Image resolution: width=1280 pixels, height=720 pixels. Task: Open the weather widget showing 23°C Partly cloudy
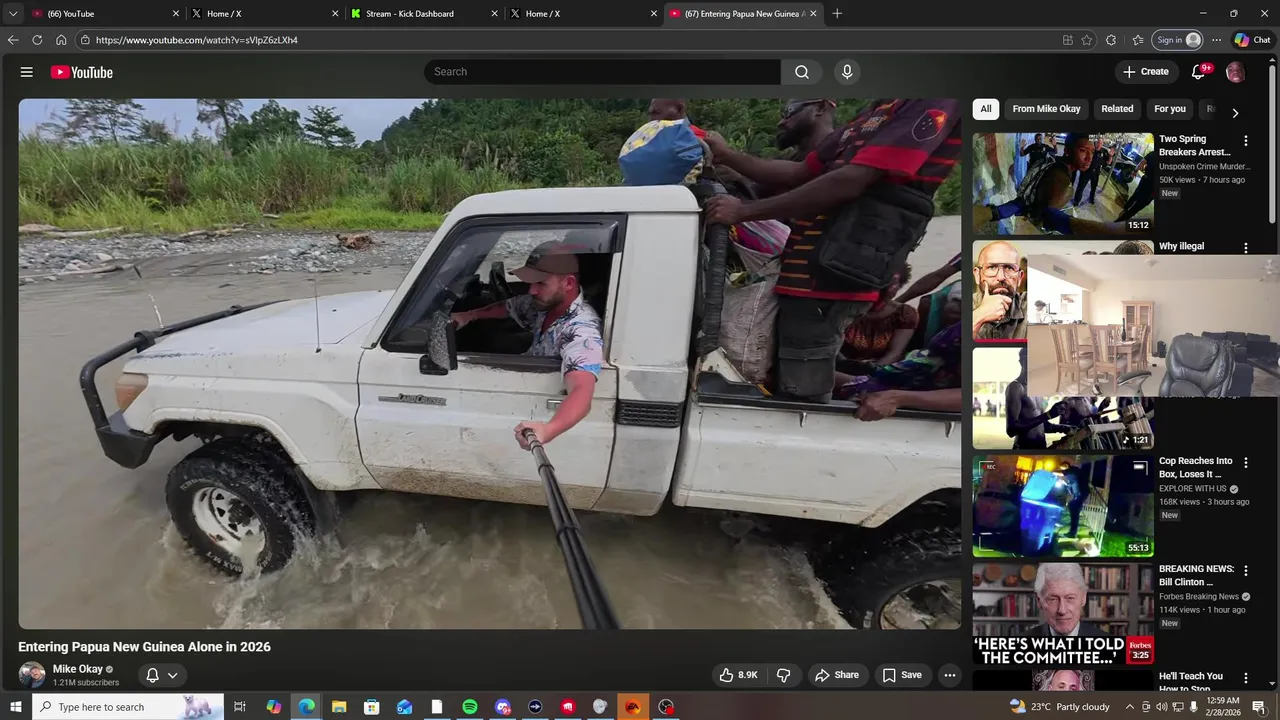pos(1059,707)
